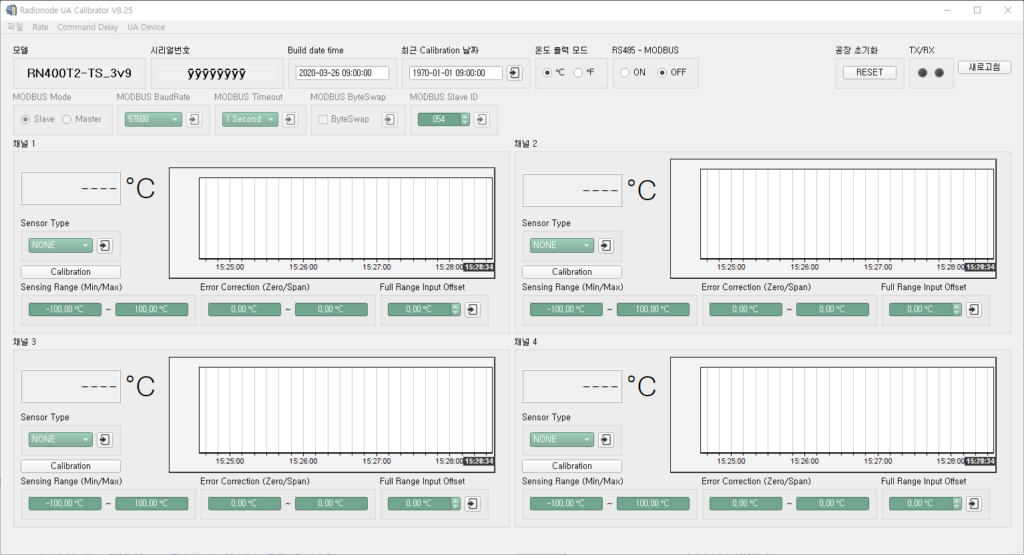The width and height of the screenshot is (1024, 555).
Task: Click Channel 3 Calibration button
Action: 71,466
